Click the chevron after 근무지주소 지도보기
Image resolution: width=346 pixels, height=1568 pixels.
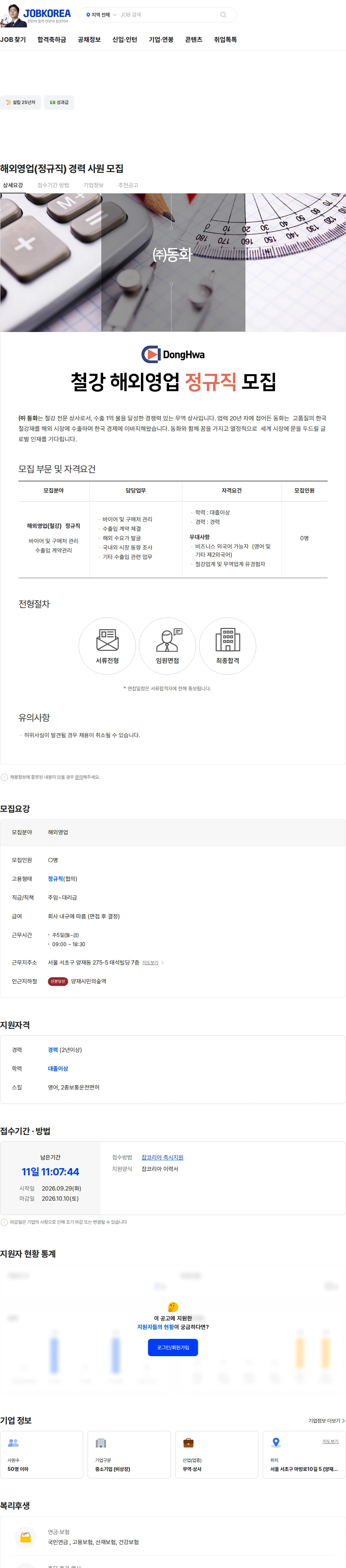pyautogui.click(x=162, y=963)
